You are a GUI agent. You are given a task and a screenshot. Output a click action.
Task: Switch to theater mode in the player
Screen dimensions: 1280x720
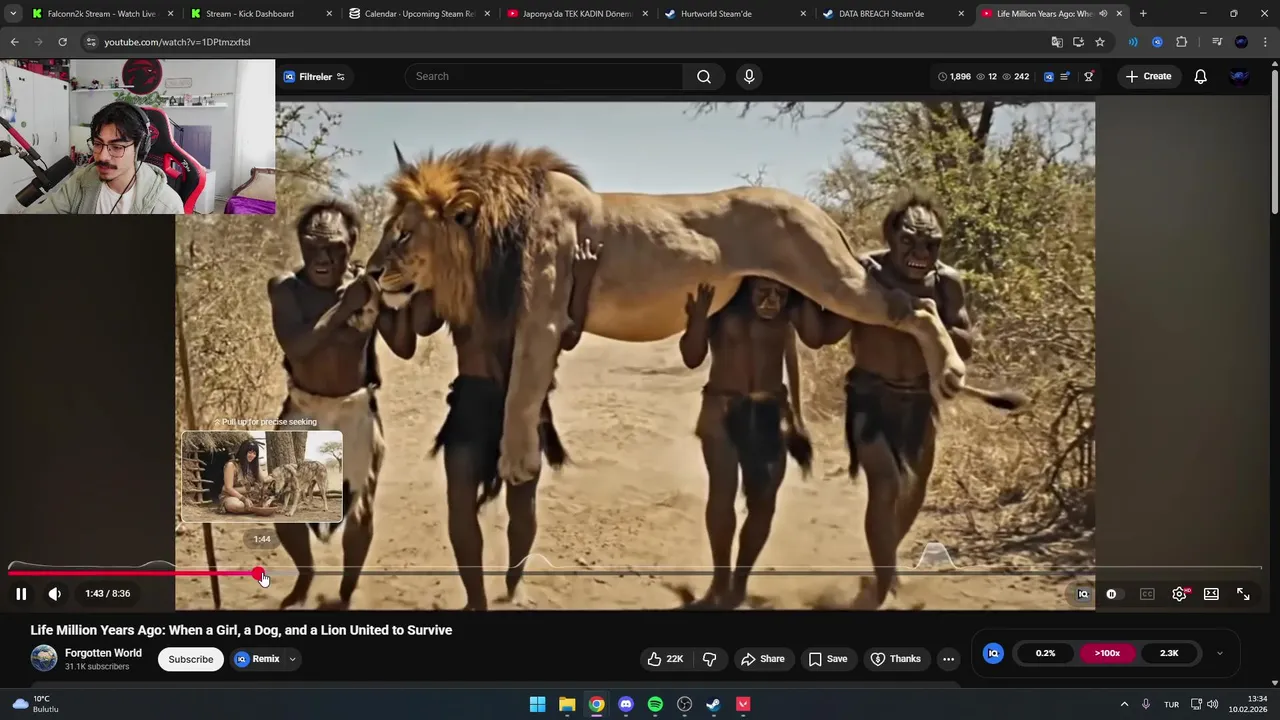click(1211, 594)
